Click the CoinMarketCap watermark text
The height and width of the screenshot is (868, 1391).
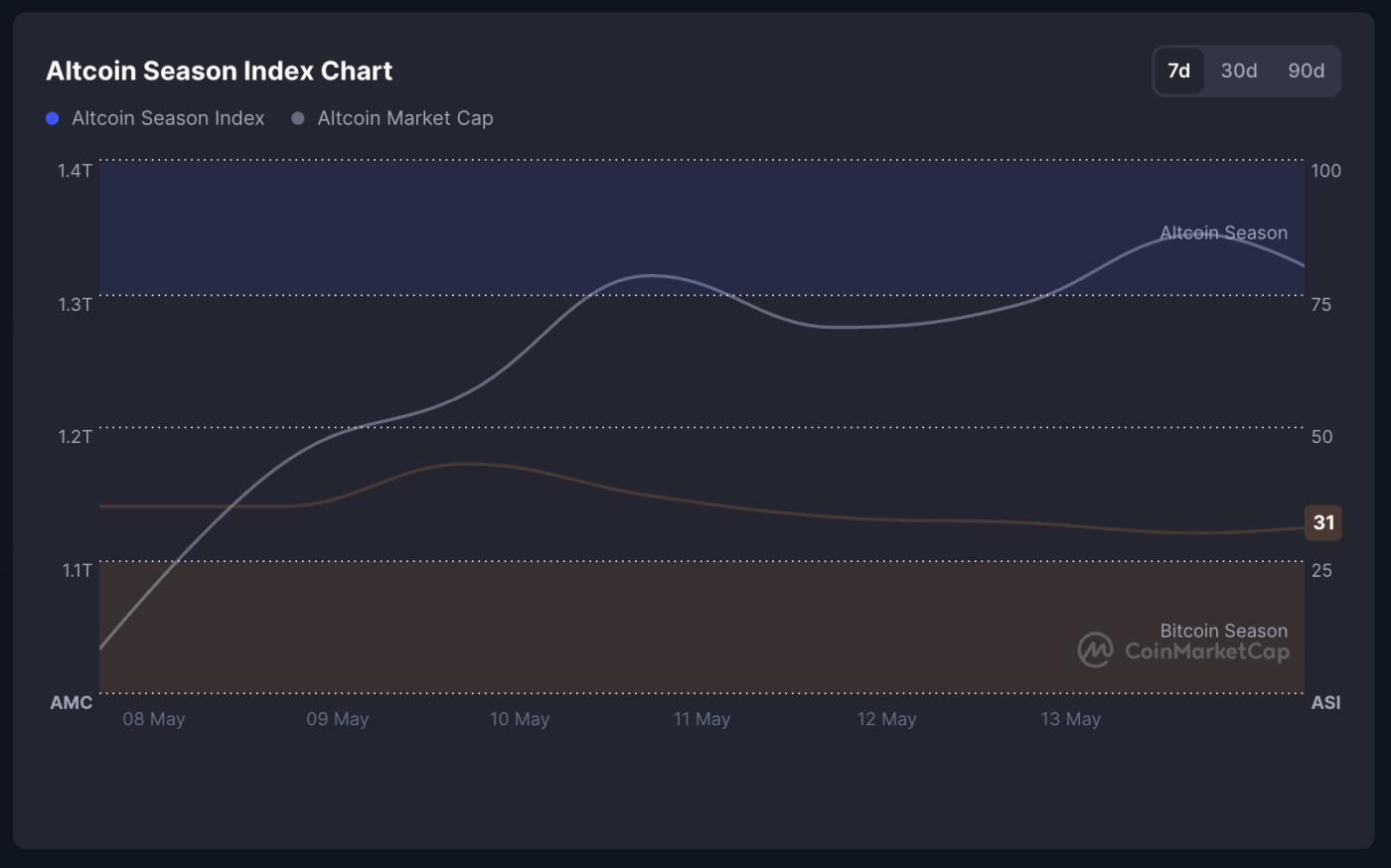pos(1206,651)
